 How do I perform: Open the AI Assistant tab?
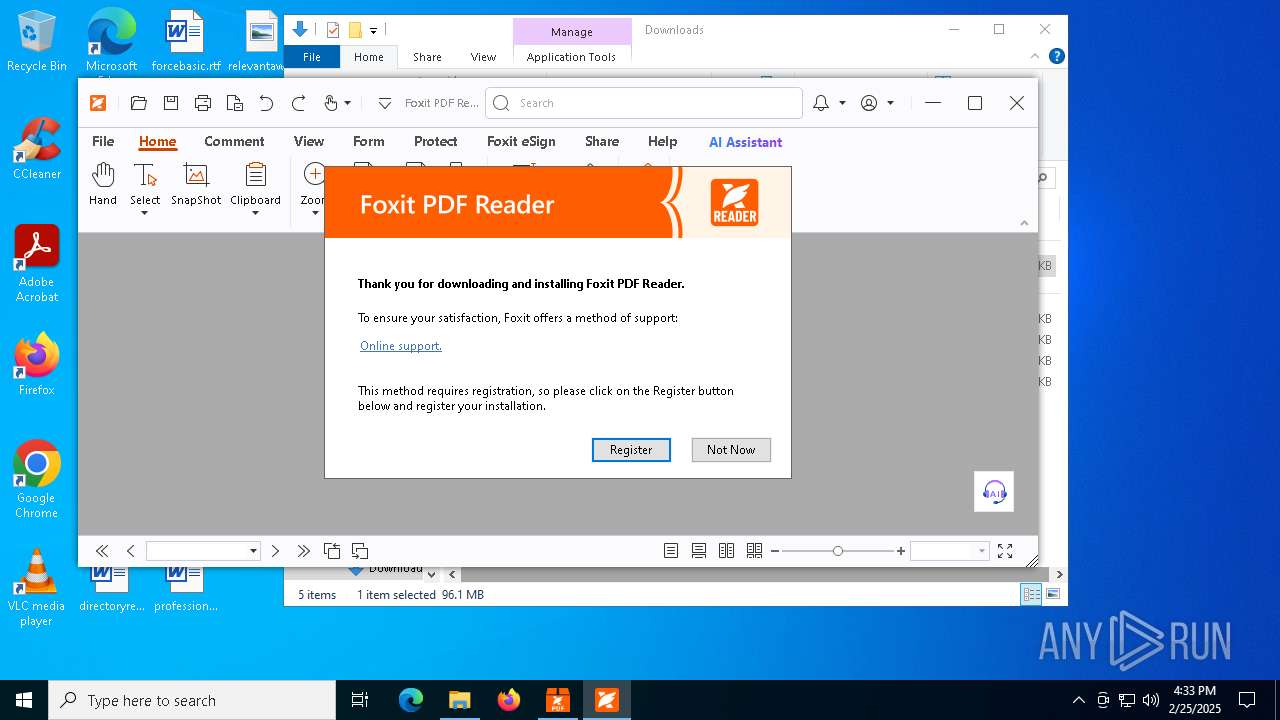coord(745,142)
